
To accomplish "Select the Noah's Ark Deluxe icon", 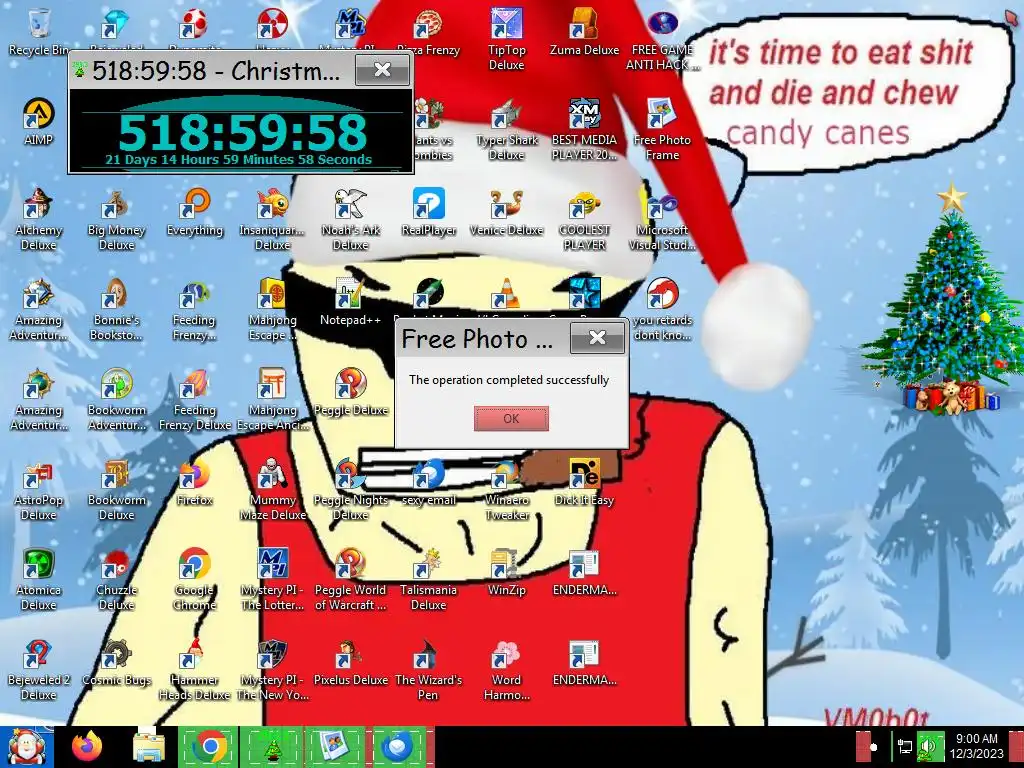I will (351, 219).
